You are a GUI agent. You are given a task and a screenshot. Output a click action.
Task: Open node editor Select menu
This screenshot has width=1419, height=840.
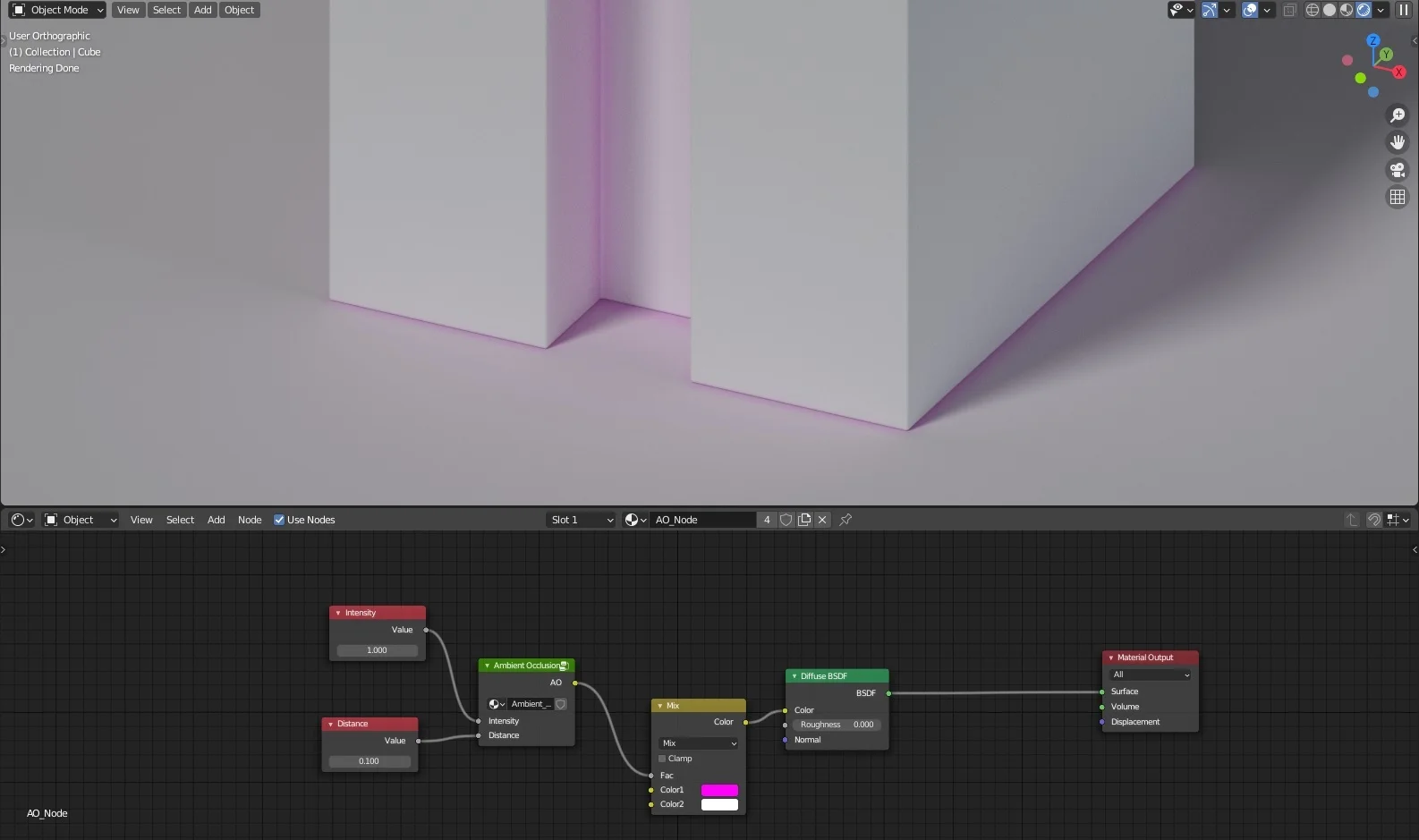(x=180, y=520)
